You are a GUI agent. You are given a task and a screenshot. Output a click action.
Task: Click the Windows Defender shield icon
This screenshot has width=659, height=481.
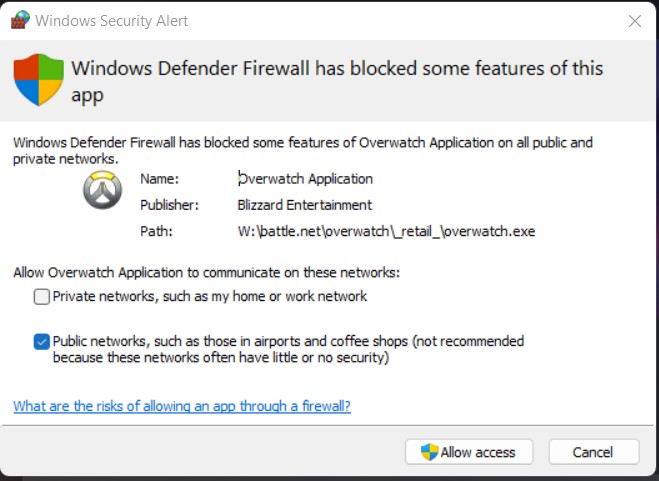click(39, 79)
